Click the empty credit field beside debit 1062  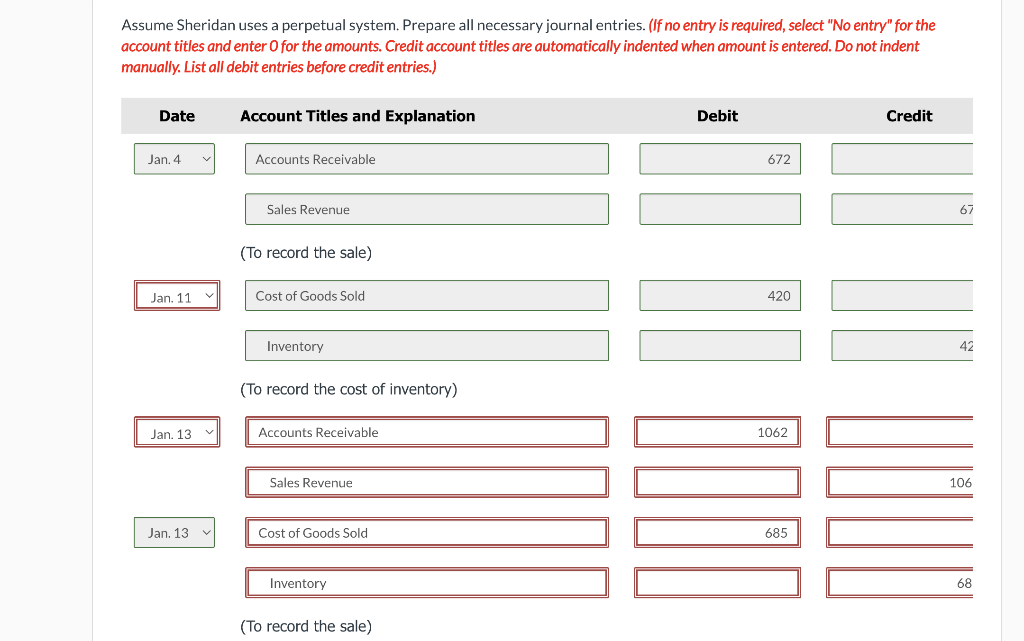pyautogui.click(x=899, y=432)
